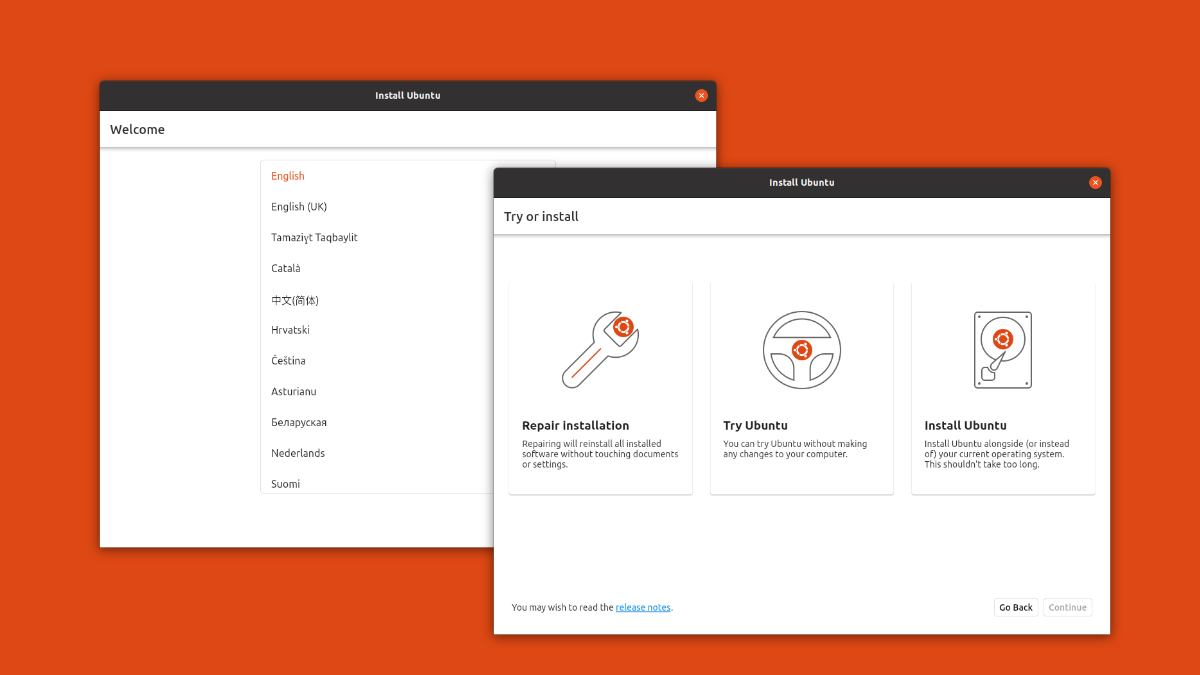The image size is (1200, 675).
Task: Open the release notes link
Action: coord(643,607)
